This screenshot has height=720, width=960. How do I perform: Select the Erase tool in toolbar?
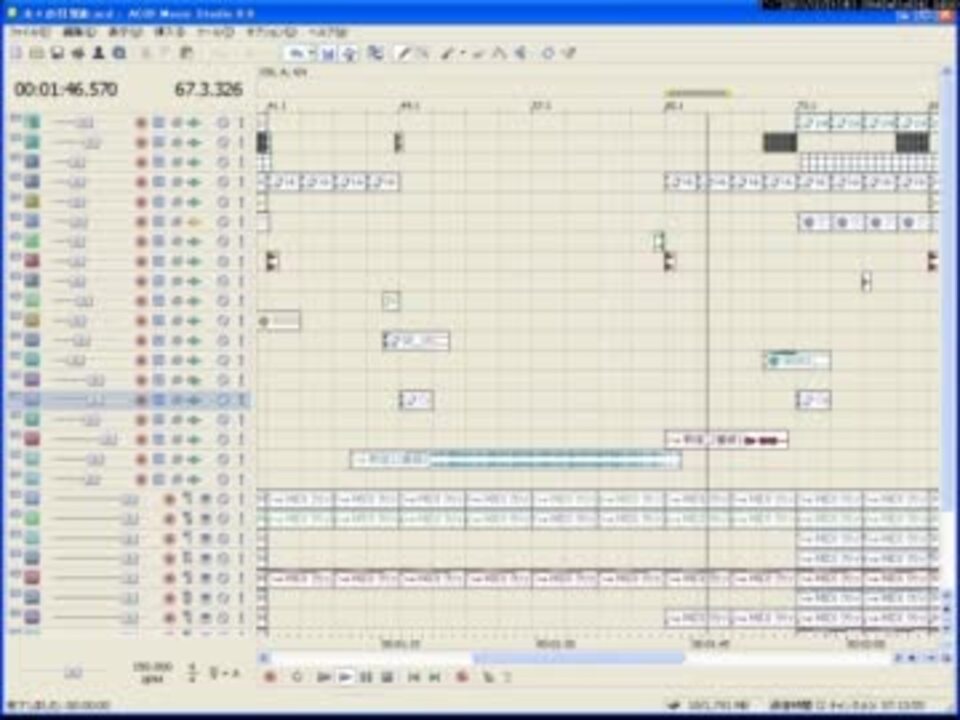pos(478,53)
